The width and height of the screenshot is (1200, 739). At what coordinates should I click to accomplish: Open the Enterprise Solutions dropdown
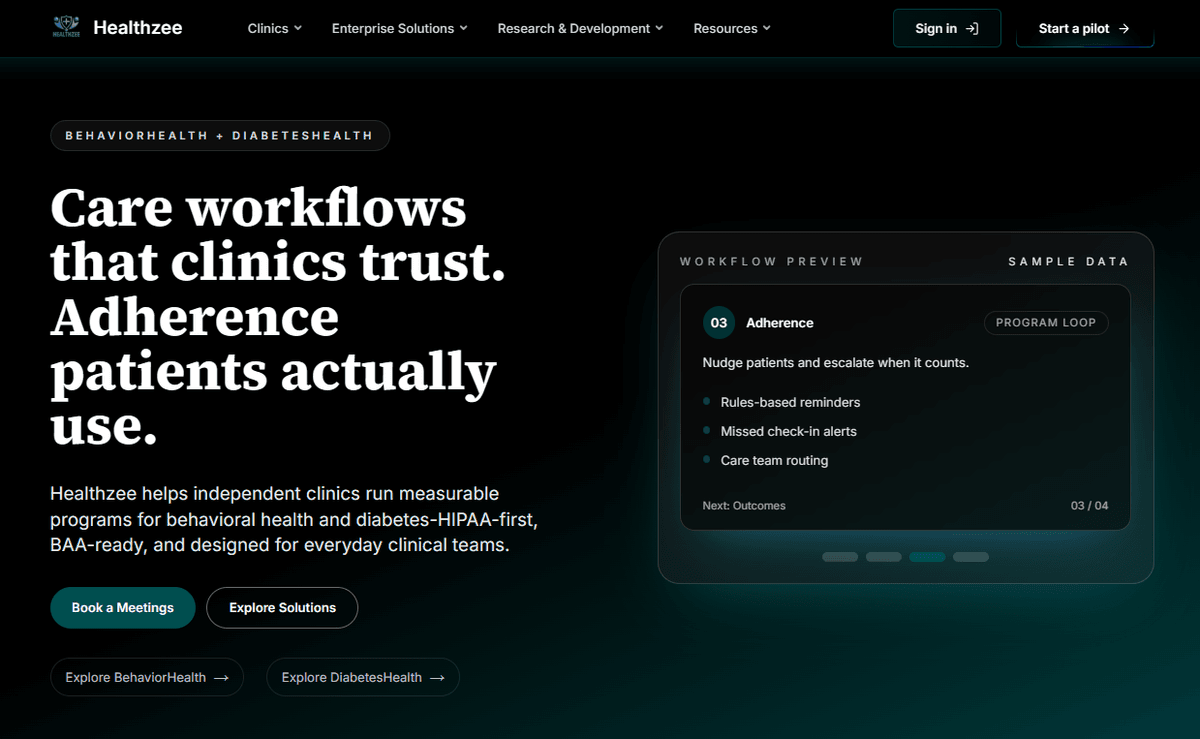[x=399, y=29]
